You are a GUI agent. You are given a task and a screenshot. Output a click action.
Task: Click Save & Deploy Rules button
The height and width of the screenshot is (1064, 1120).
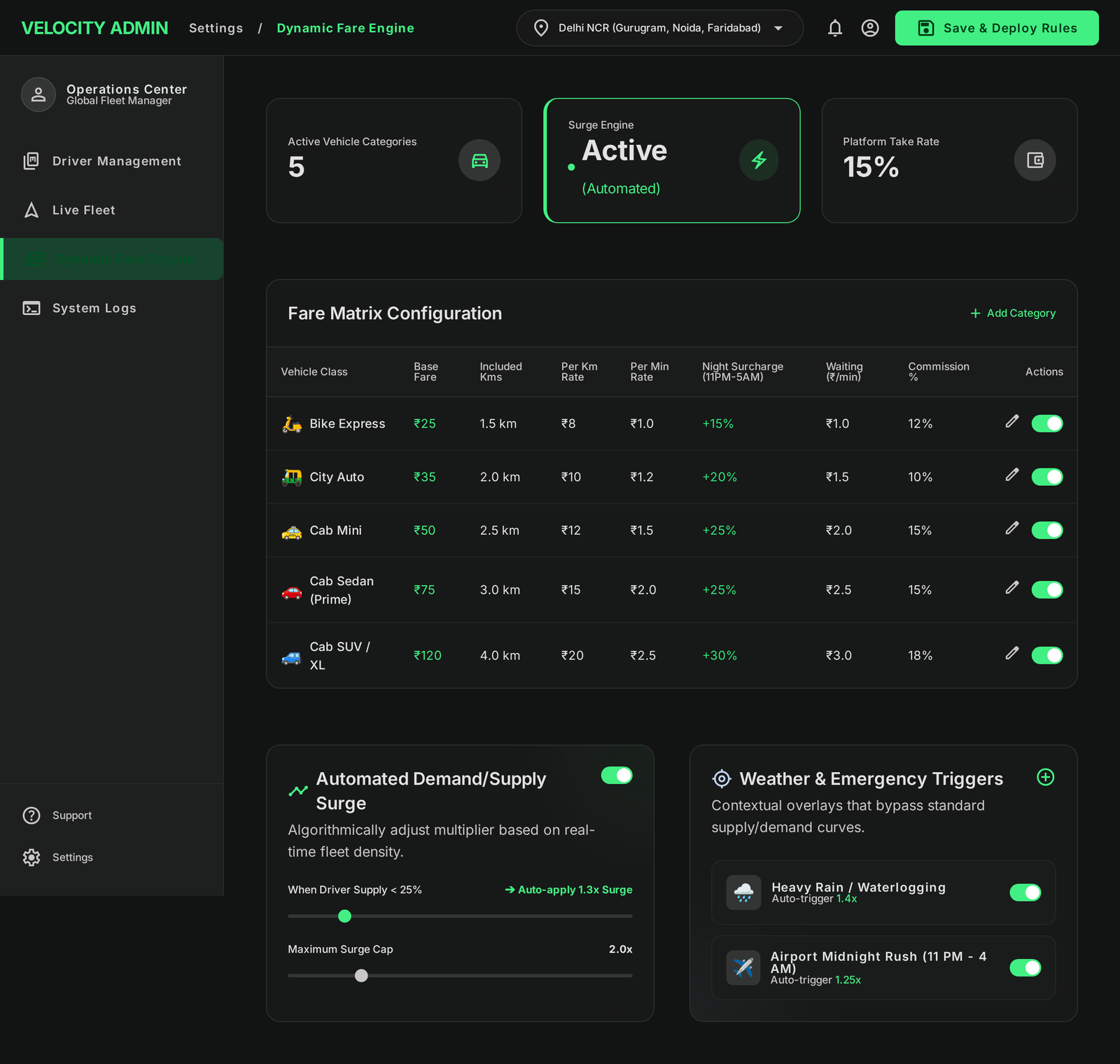[x=997, y=28]
